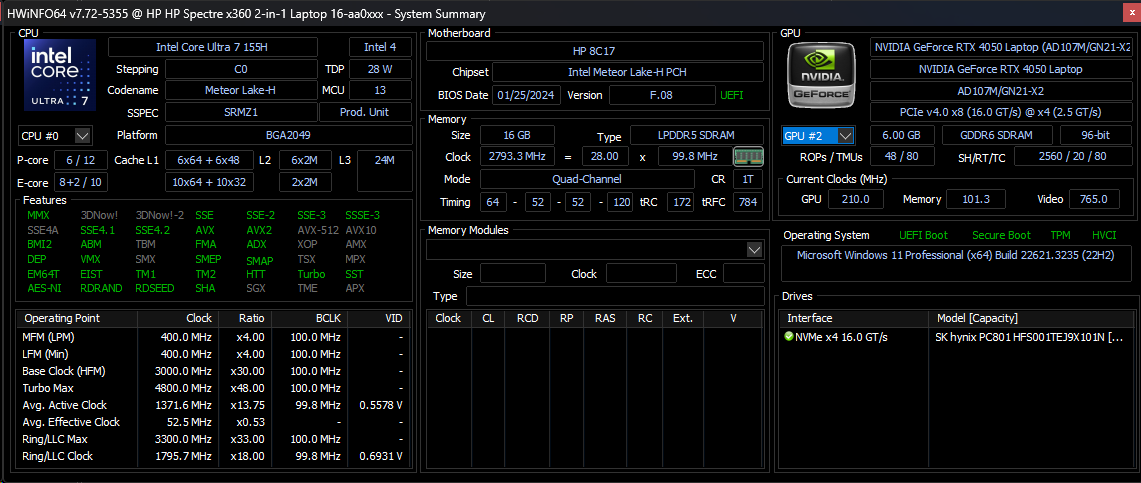Viewport: 1141px width, 483px height.
Task: Click the green drive status check icon
Action: coord(789,337)
